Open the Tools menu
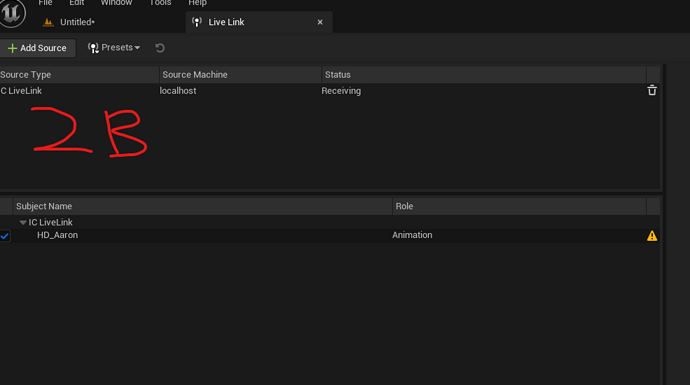Viewport: 690px width, 385px height. [160, 3]
